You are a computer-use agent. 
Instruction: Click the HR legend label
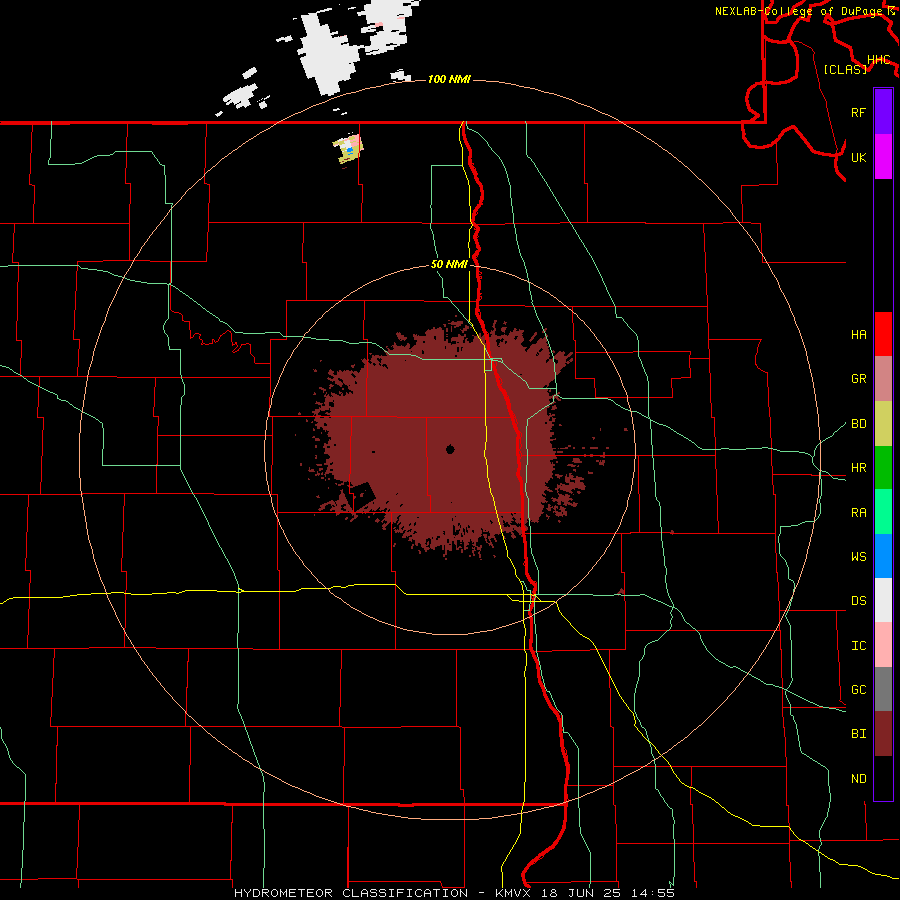[x=859, y=468]
